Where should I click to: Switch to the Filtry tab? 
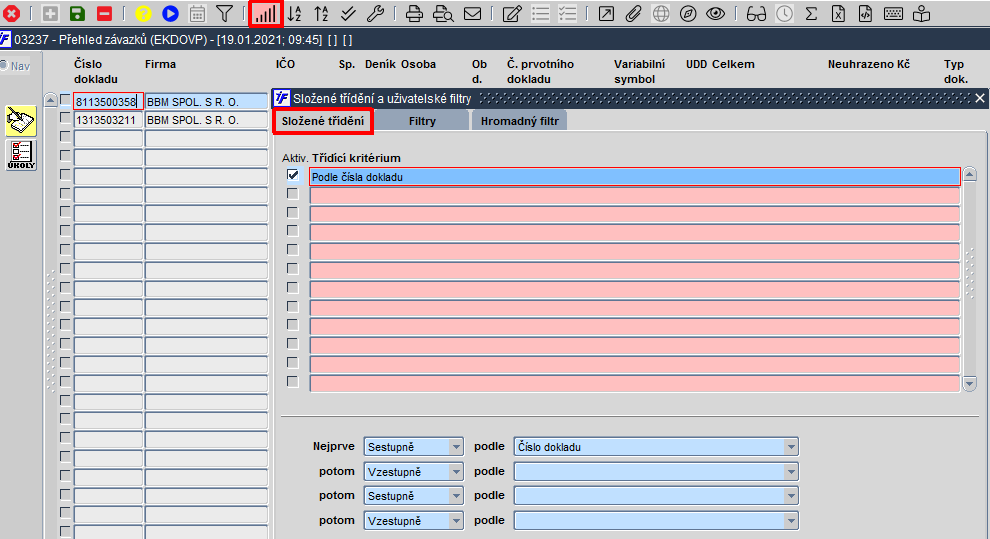pyautogui.click(x=422, y=121)
